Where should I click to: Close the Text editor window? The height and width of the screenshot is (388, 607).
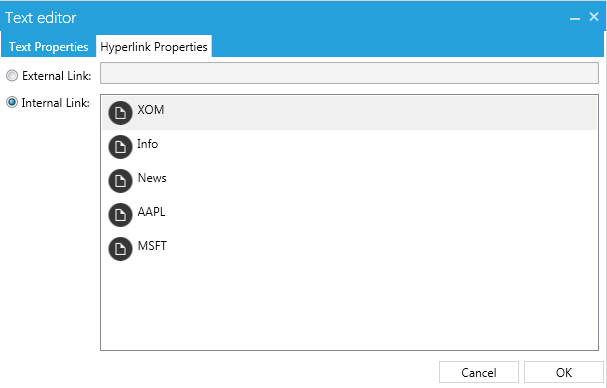tap(594, 17)
